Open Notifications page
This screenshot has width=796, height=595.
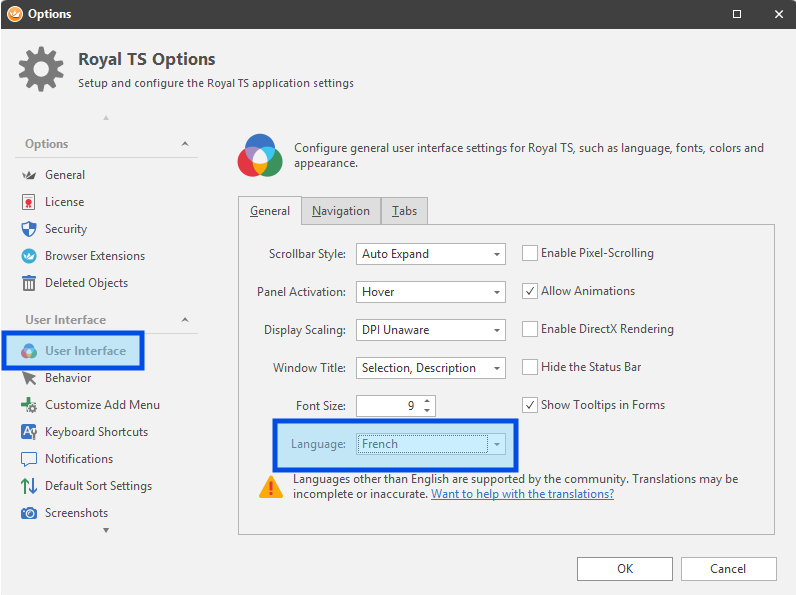(x=79, y=459)
